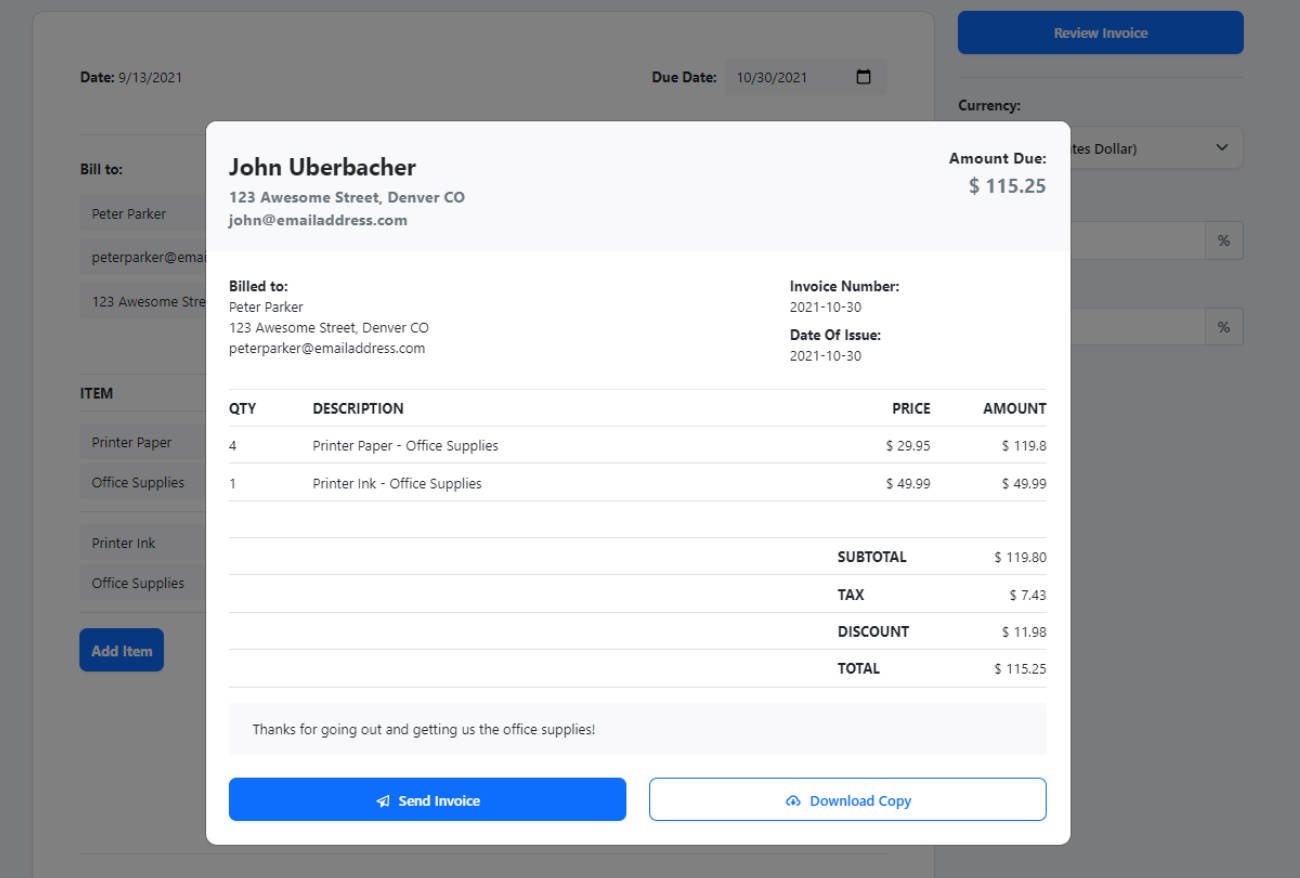The height and width of the screenshot is (878, 1300).
Task: Select the Printer Ink item name field
Action: tap(123, 542)
